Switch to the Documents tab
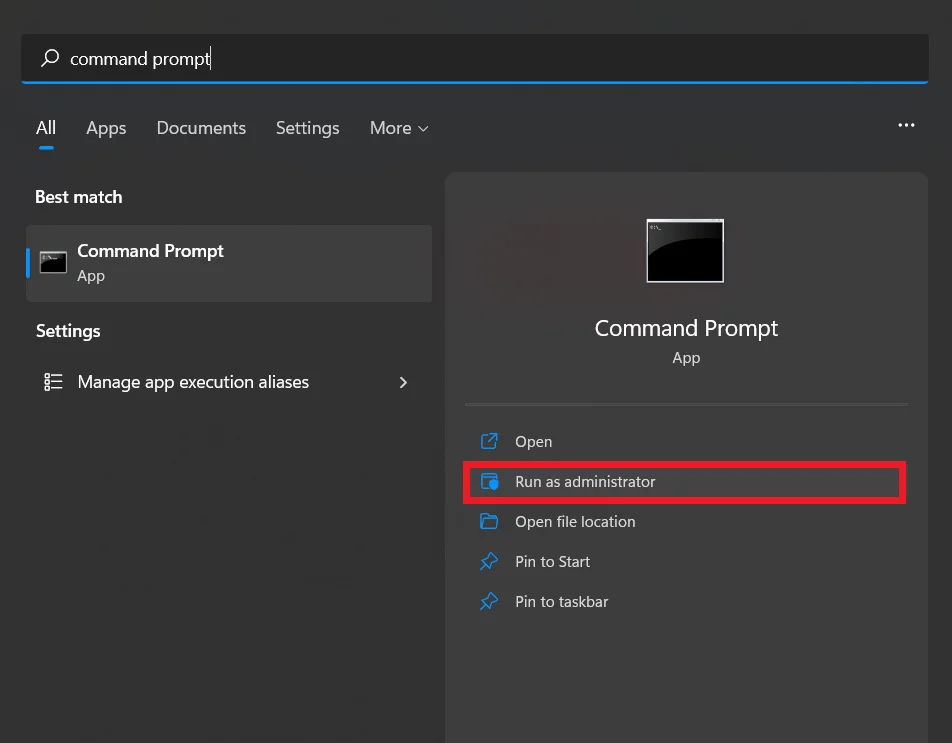The image size is (952, 743). (x=201, y=128)
